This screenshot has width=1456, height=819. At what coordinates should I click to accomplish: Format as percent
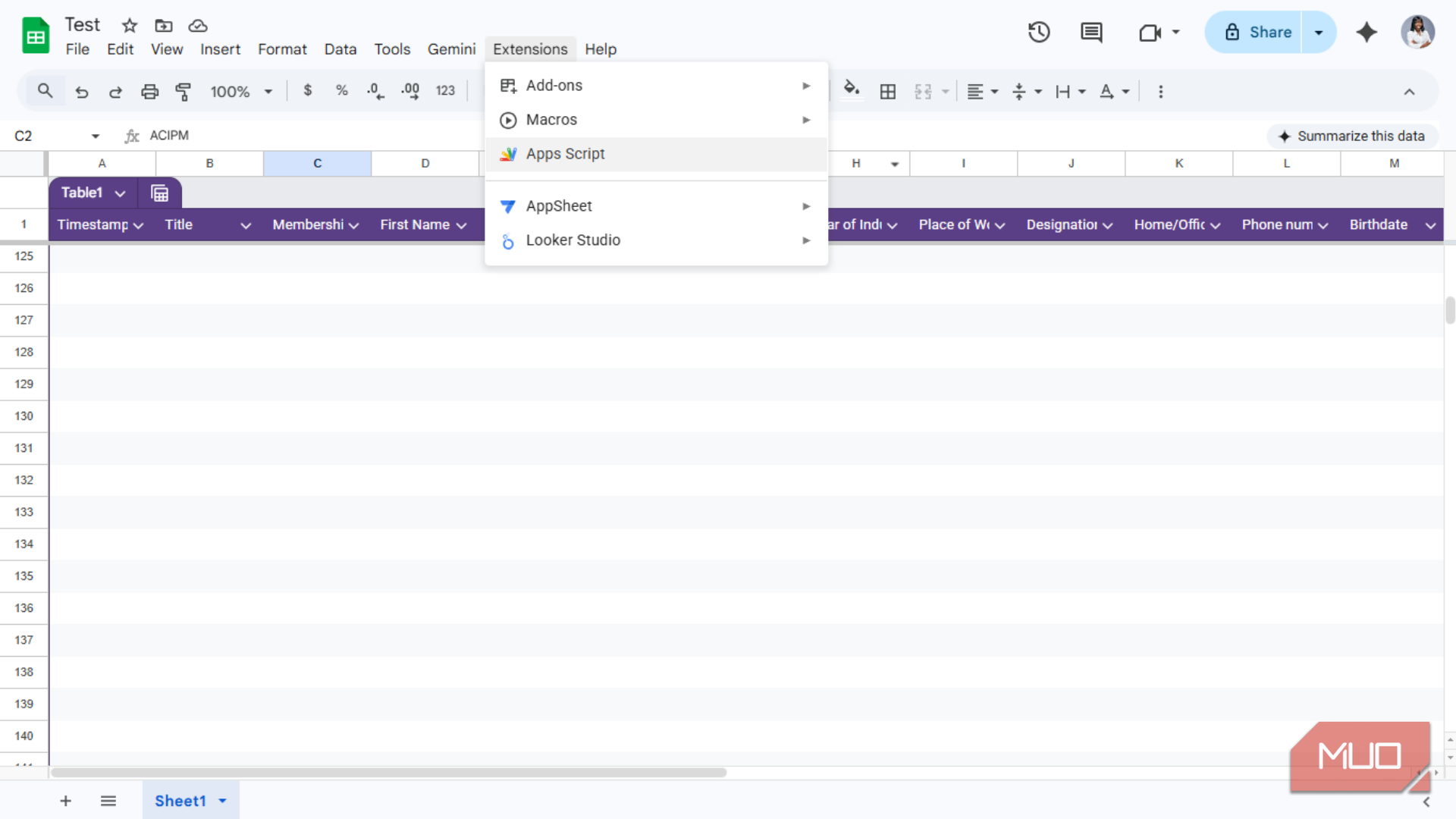pos(341,91)
